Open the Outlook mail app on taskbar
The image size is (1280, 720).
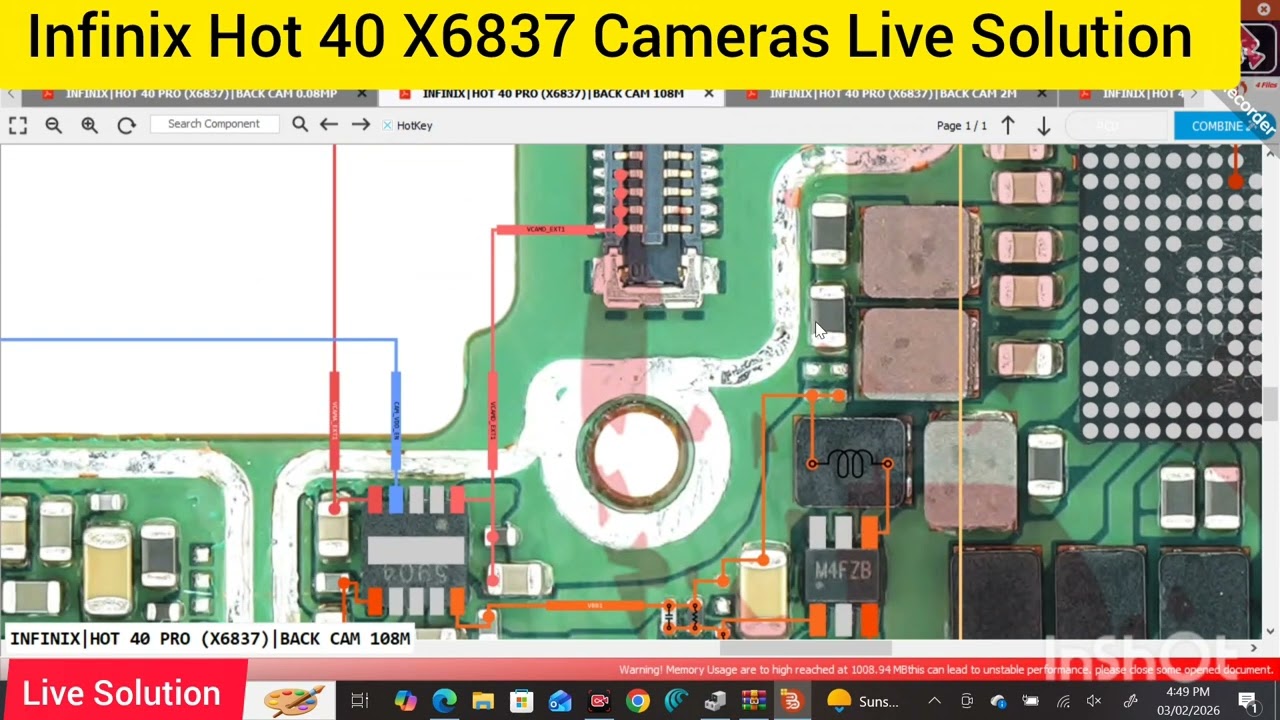[560, 701]
